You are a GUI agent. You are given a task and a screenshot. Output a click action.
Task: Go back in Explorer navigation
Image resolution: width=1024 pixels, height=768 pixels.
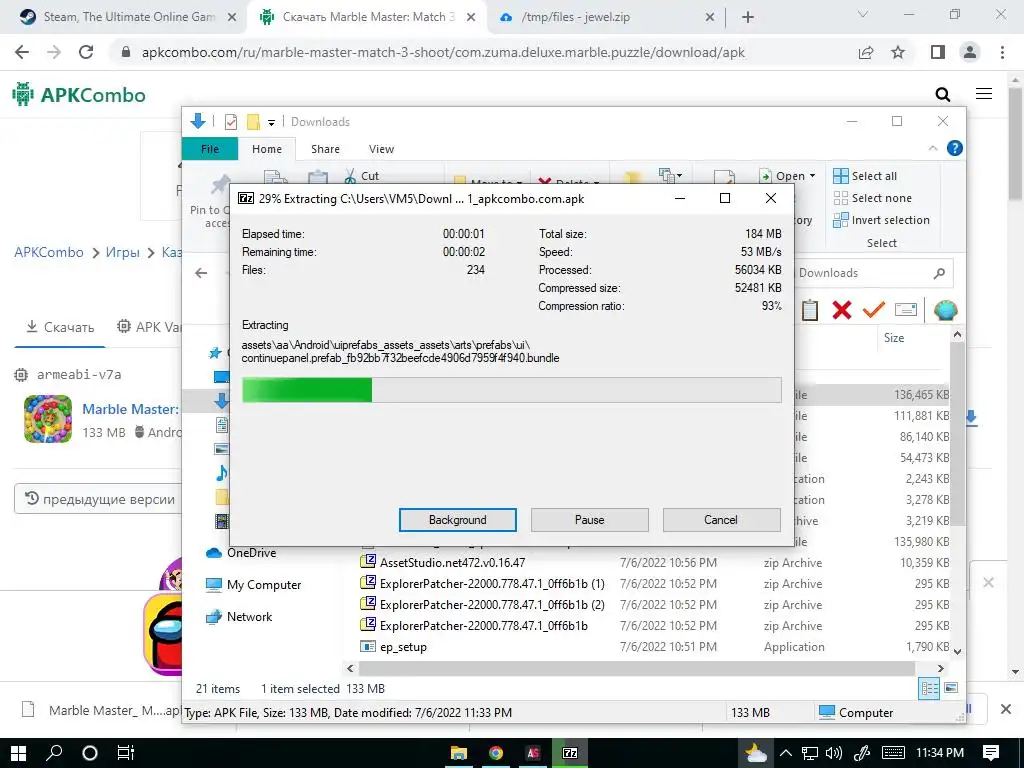click(x=201, y=273)
